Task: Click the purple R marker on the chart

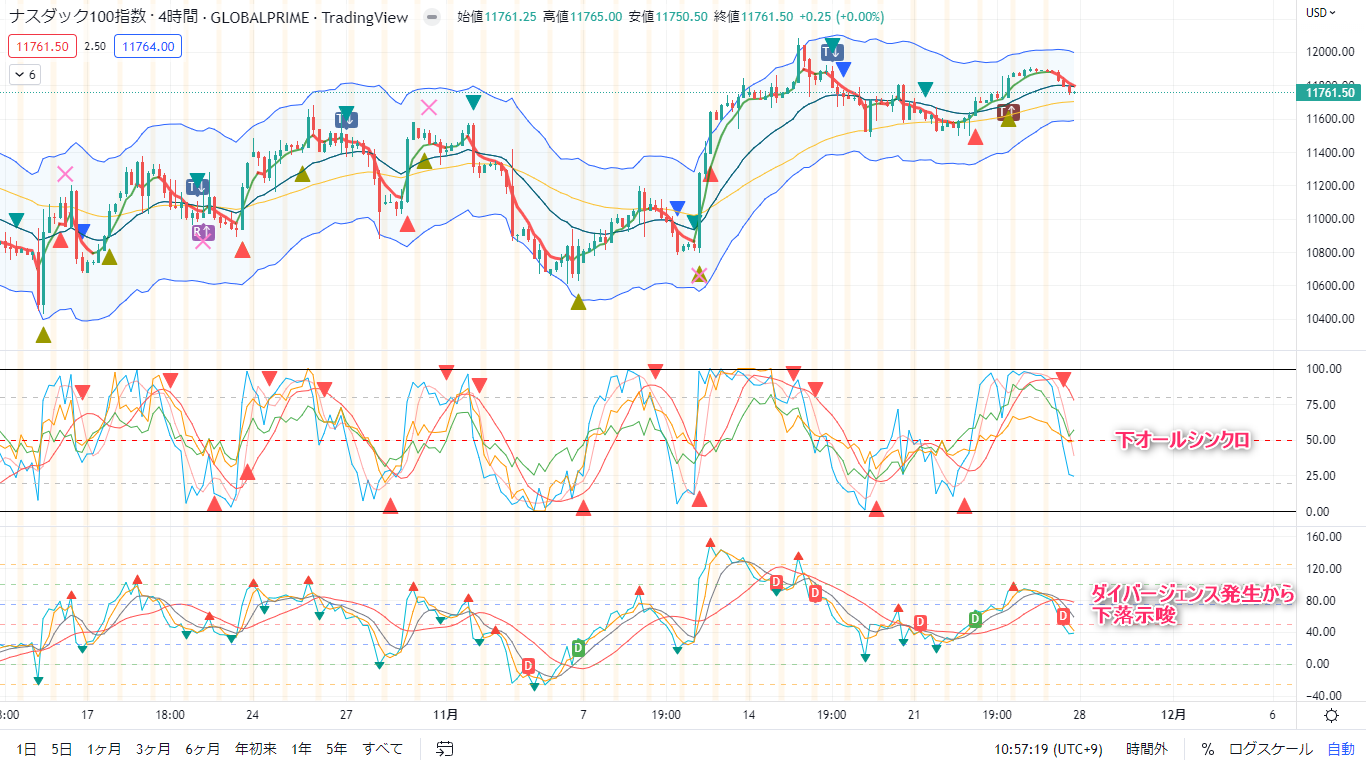Action: tap(203, 234)
